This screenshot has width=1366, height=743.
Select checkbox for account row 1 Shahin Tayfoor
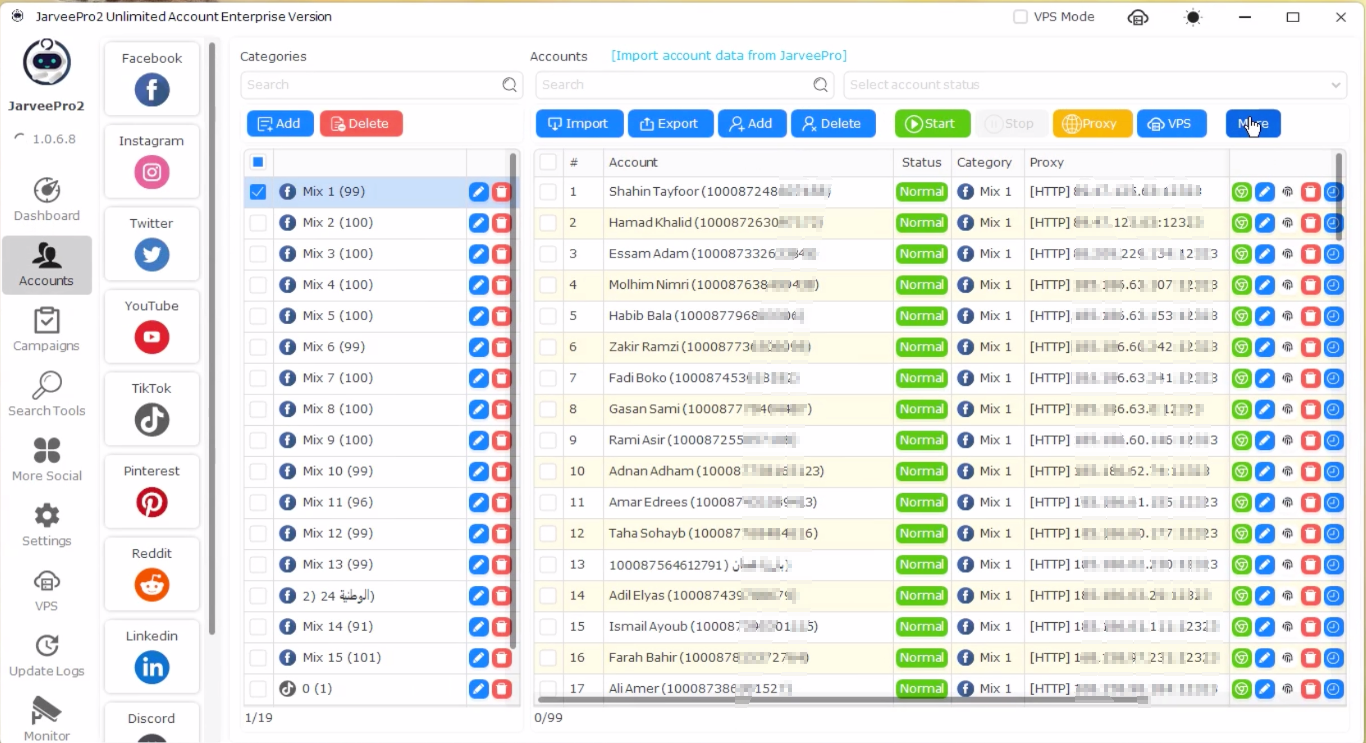coord(548,192)
